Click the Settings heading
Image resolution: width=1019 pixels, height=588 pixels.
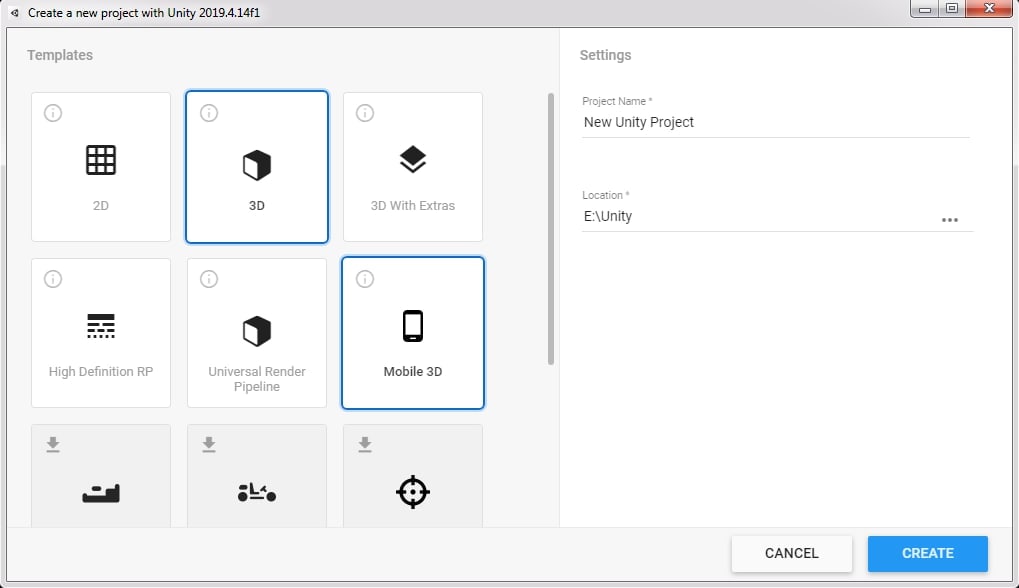(605, 55)
